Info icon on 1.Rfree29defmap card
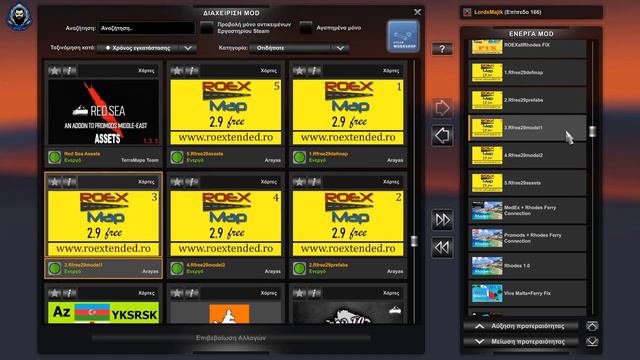The width and height of the screenshot is (640, 360). [314, 71]
